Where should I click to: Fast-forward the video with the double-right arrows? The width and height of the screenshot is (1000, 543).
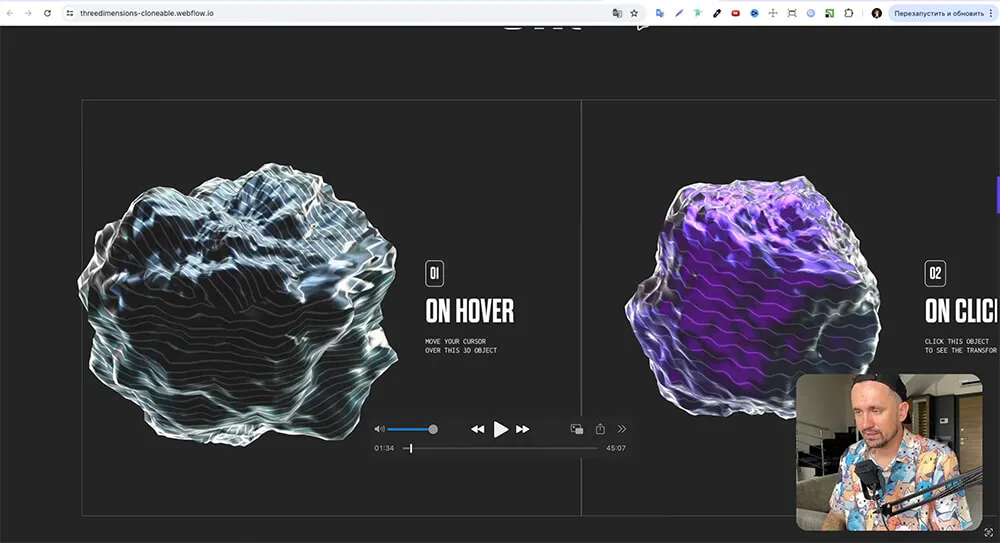523,429
